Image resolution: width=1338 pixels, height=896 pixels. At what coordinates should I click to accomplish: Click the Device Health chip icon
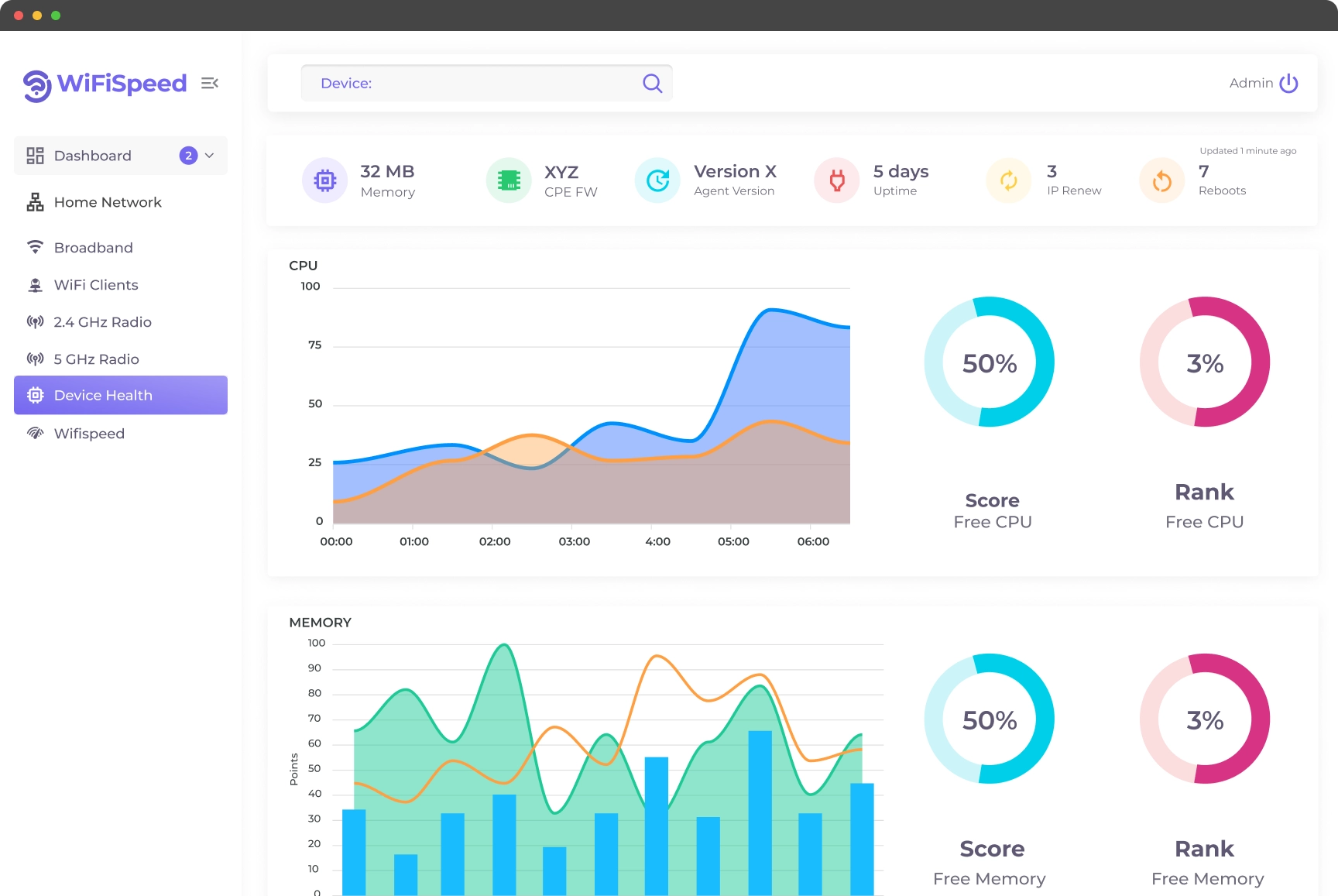pyautogui.click(x=36, y=395)
